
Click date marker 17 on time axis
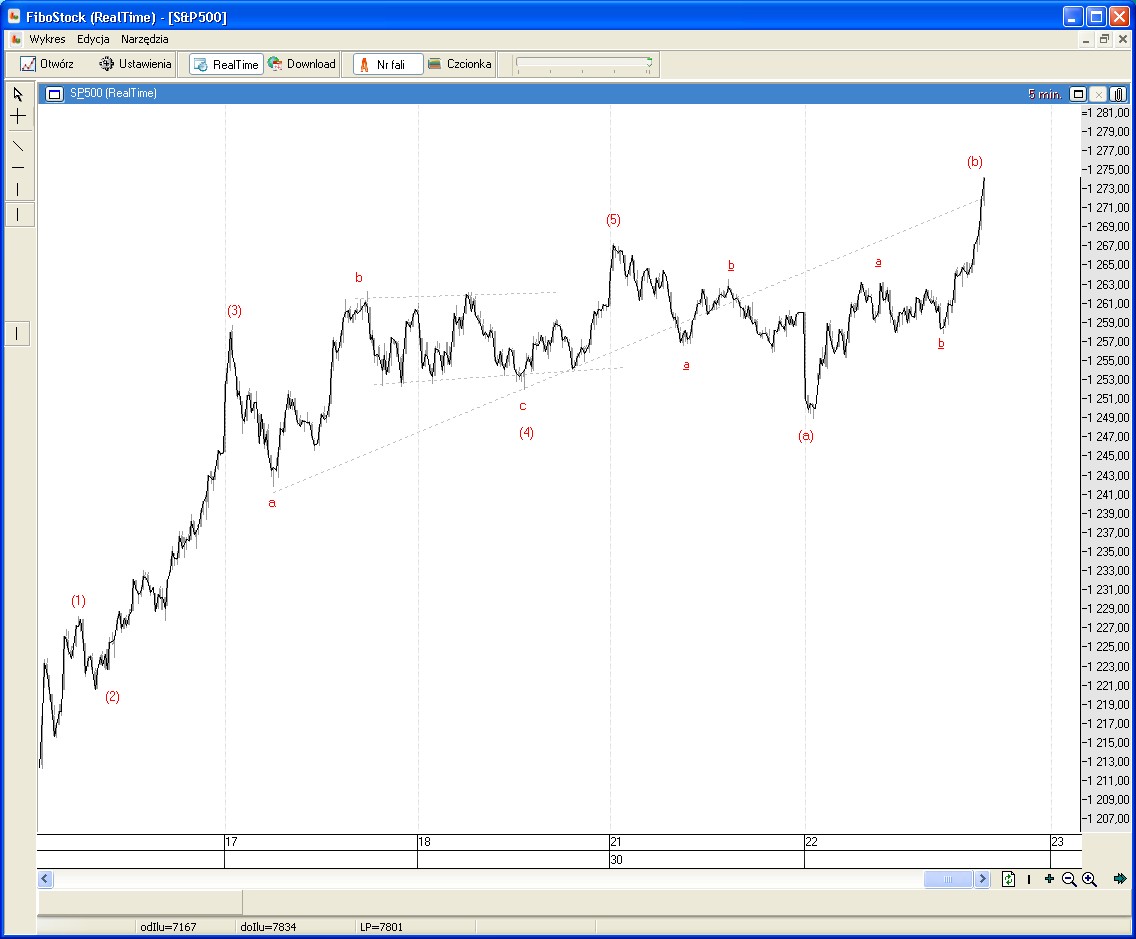pos(232,842)
